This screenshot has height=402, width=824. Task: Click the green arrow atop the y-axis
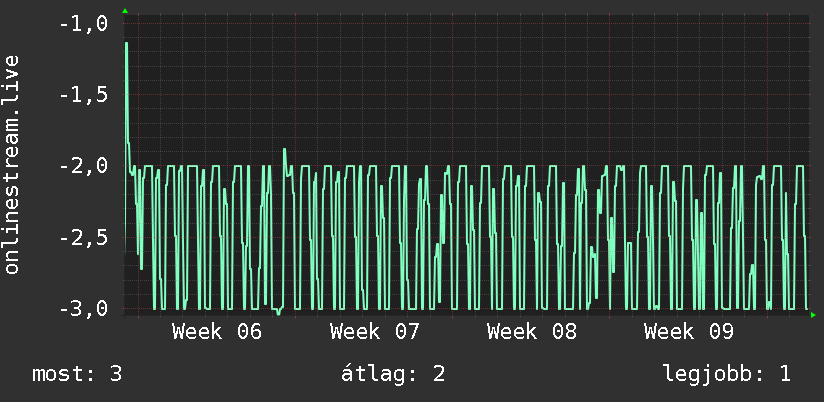click(x=125, y=11)
